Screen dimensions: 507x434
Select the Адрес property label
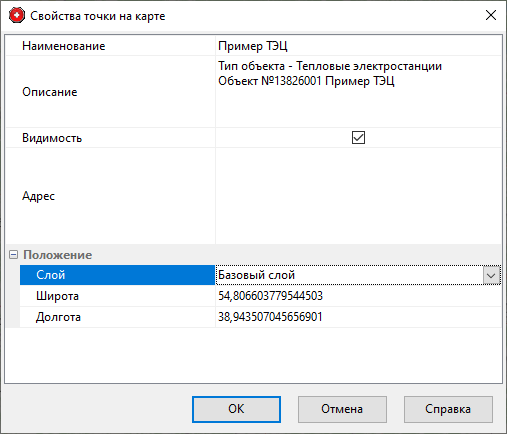click(x=38, y=196)
